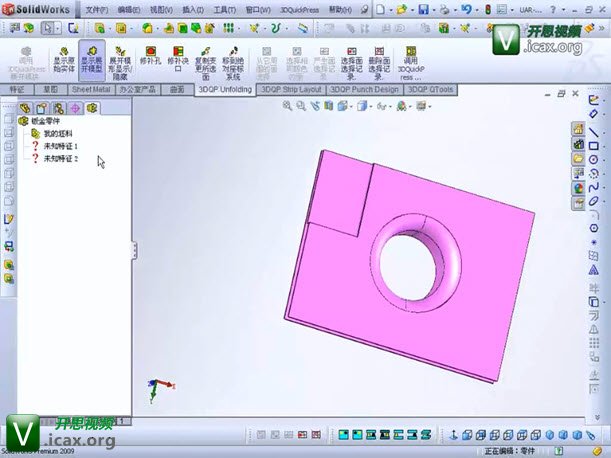The image size is (611, 458).
Task: Switch to the 特征 Features tab
Action: click(17, 89)
